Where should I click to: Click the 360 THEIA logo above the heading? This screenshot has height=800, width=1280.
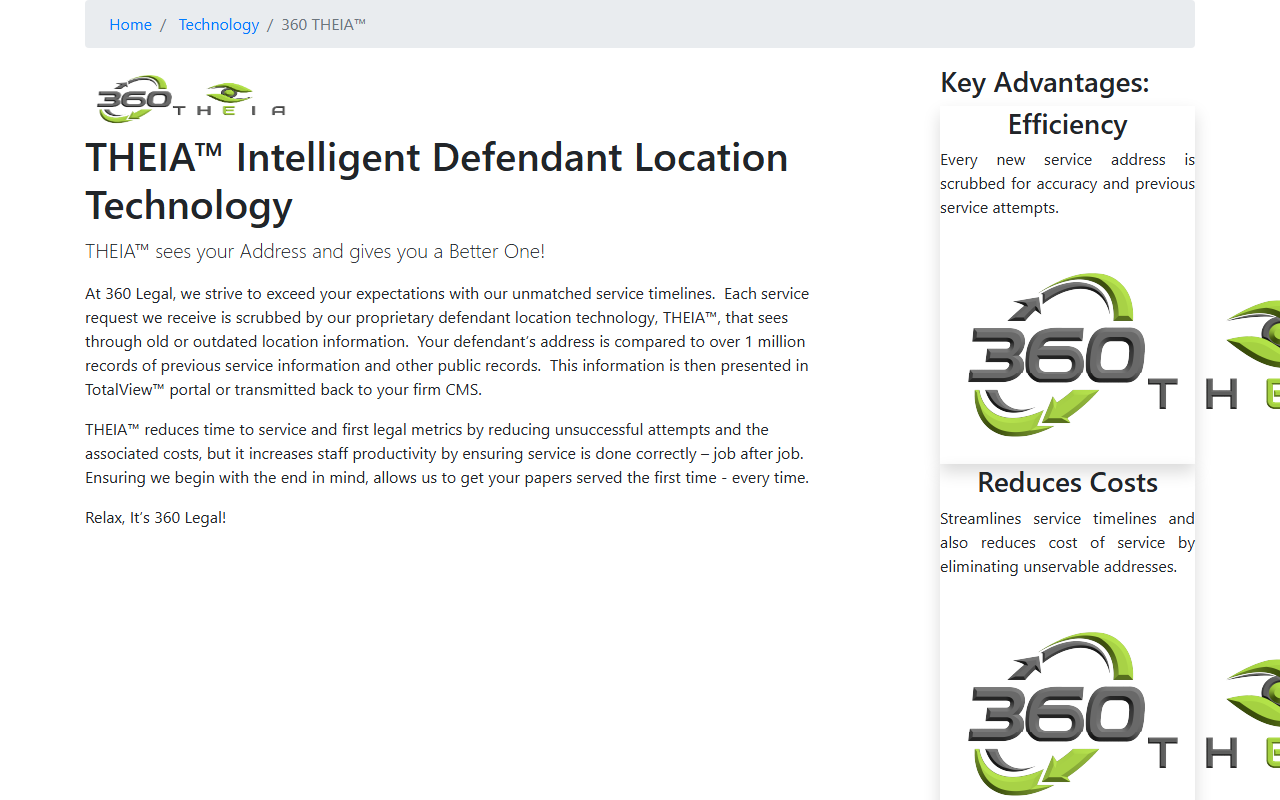click(x=190, y=99)
